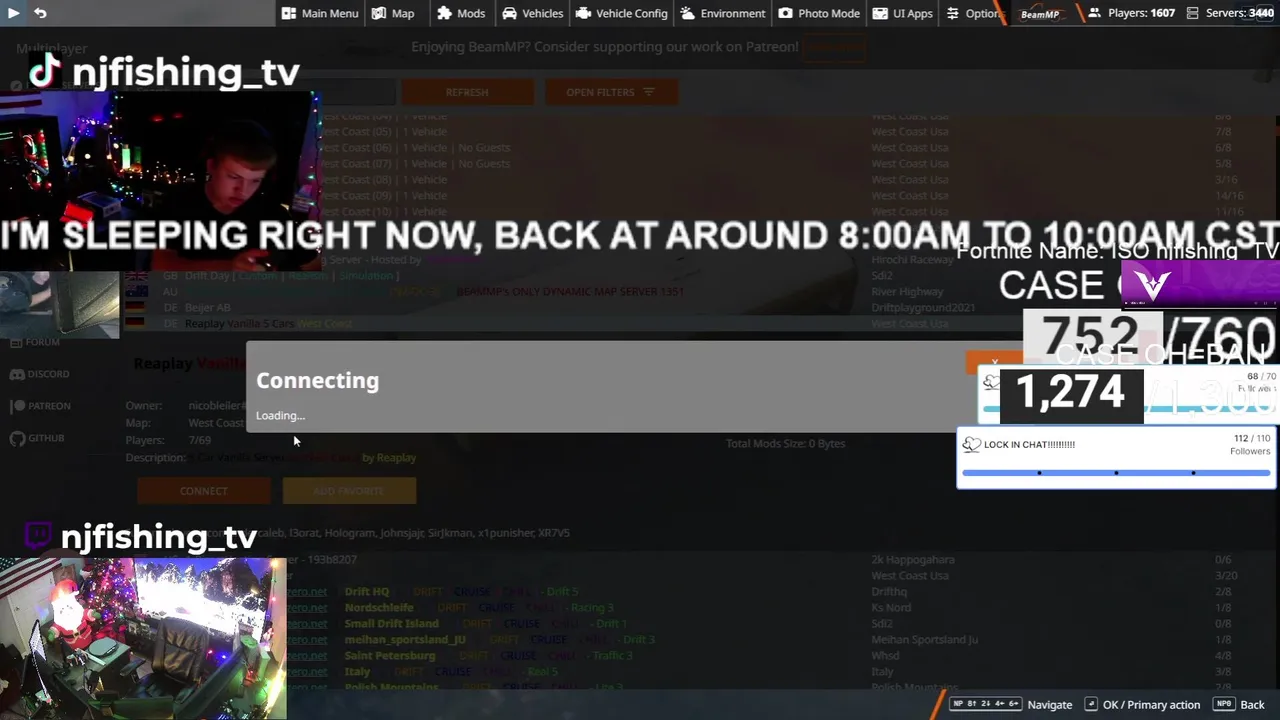Click the Discord logo icon in sidebar

click(x=17, y=374)
